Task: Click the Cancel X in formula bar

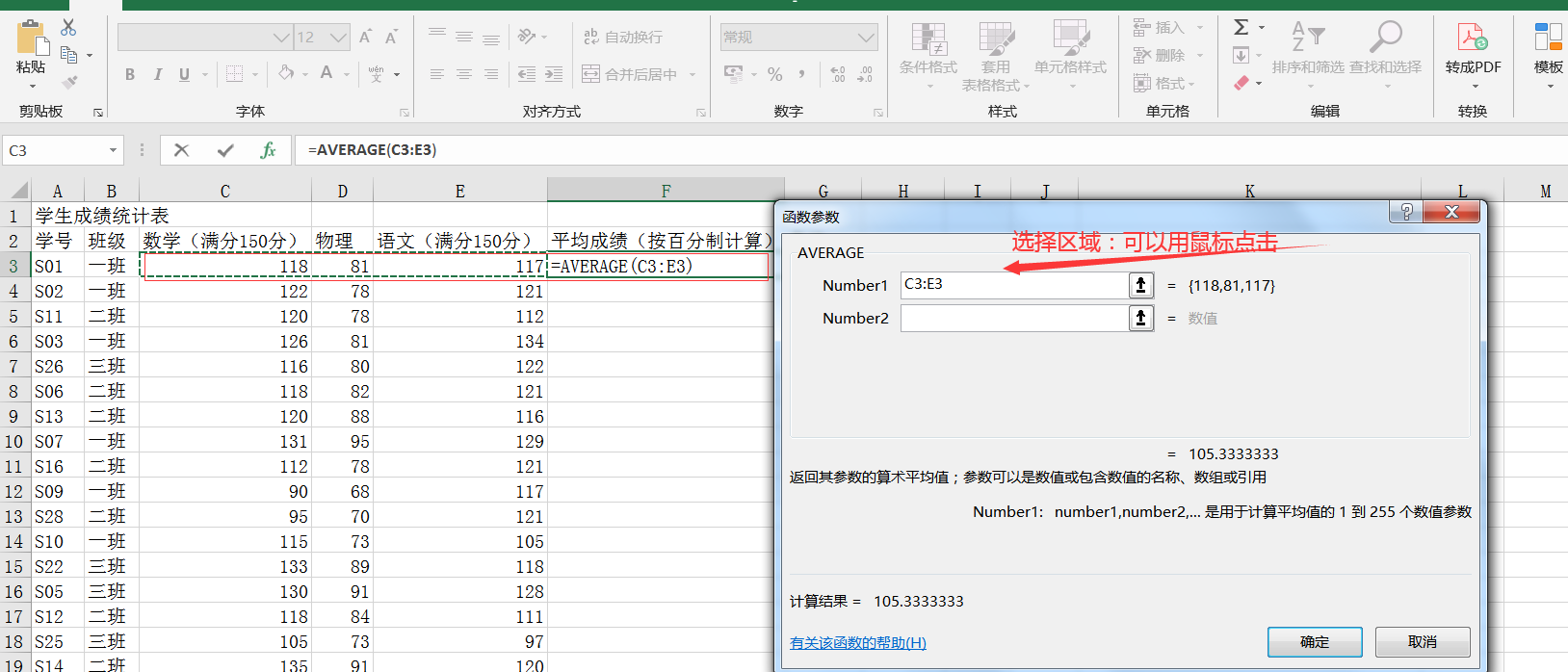Action: coord(181,150)
